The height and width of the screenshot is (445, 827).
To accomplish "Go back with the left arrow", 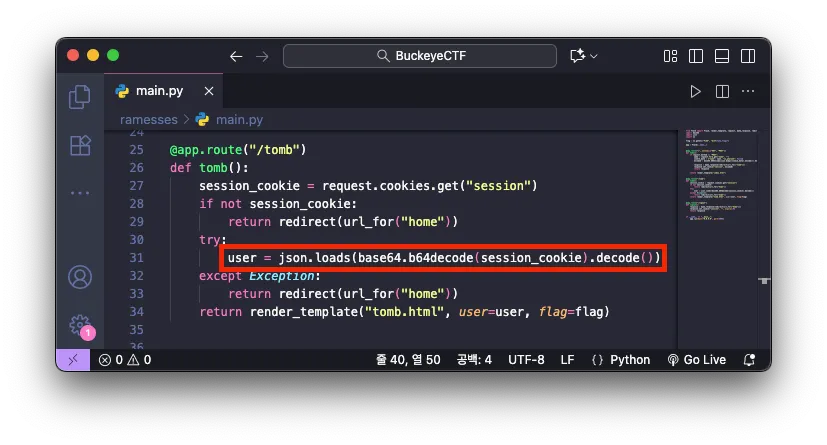I will (236, 56).
